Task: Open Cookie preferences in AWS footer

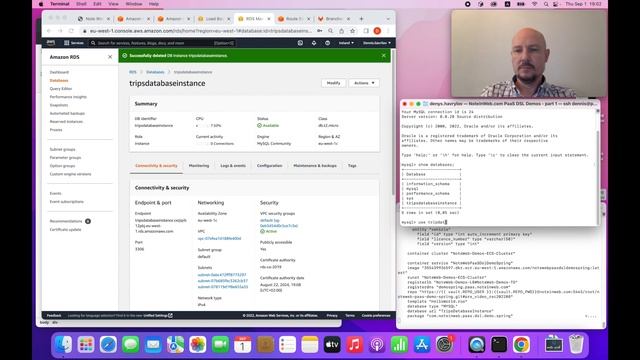Action: click(x=376, y=316)
